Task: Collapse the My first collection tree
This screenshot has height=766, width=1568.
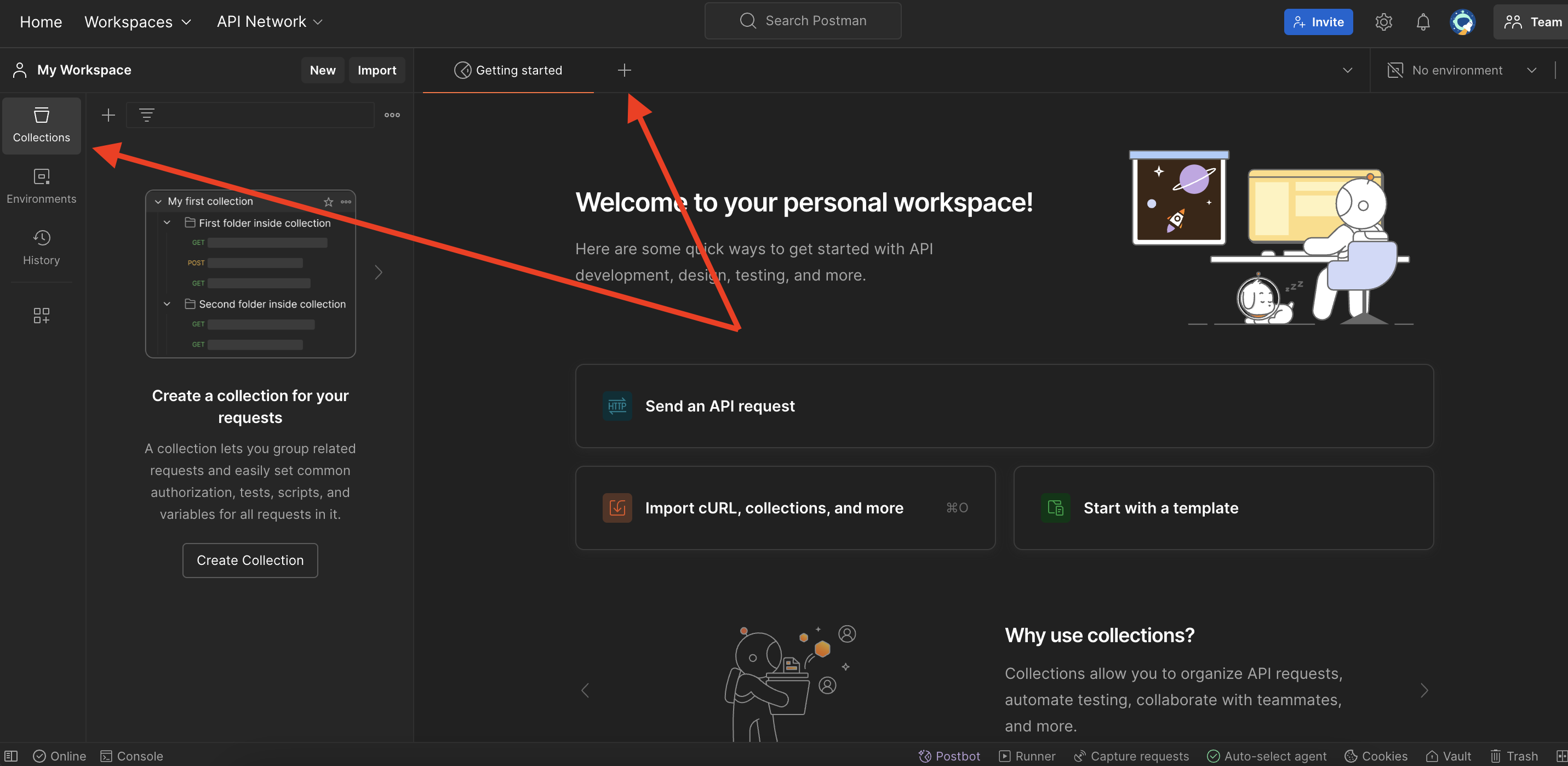Action: [x=158, y=202]
